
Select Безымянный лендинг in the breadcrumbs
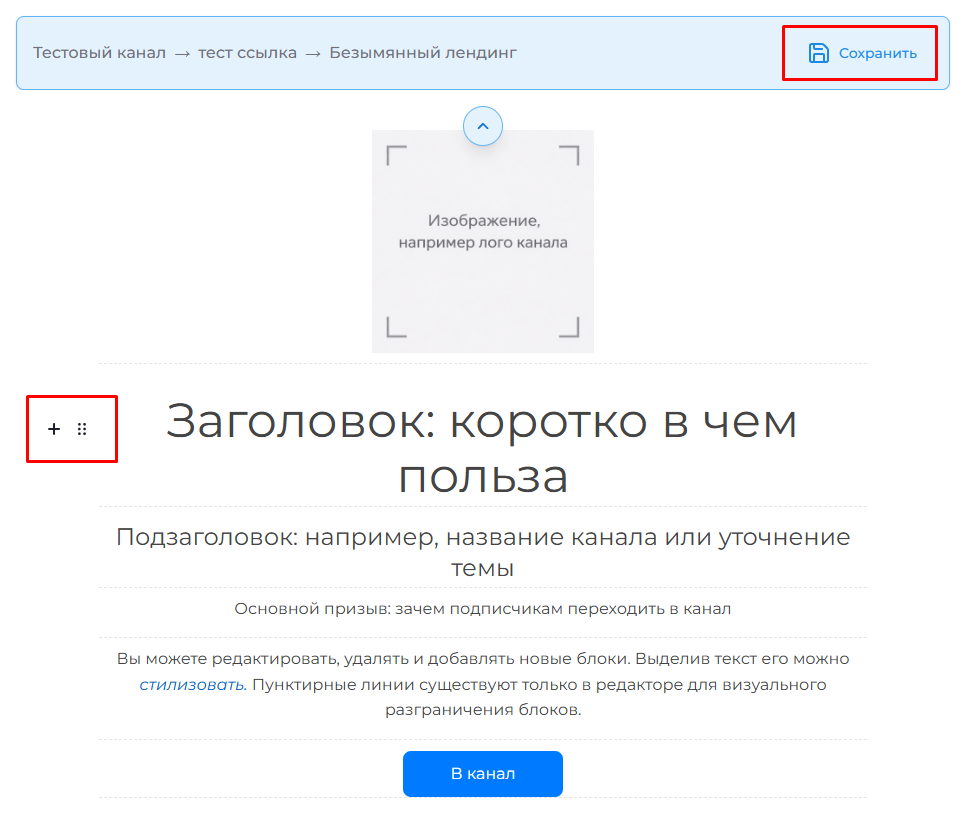423,52
